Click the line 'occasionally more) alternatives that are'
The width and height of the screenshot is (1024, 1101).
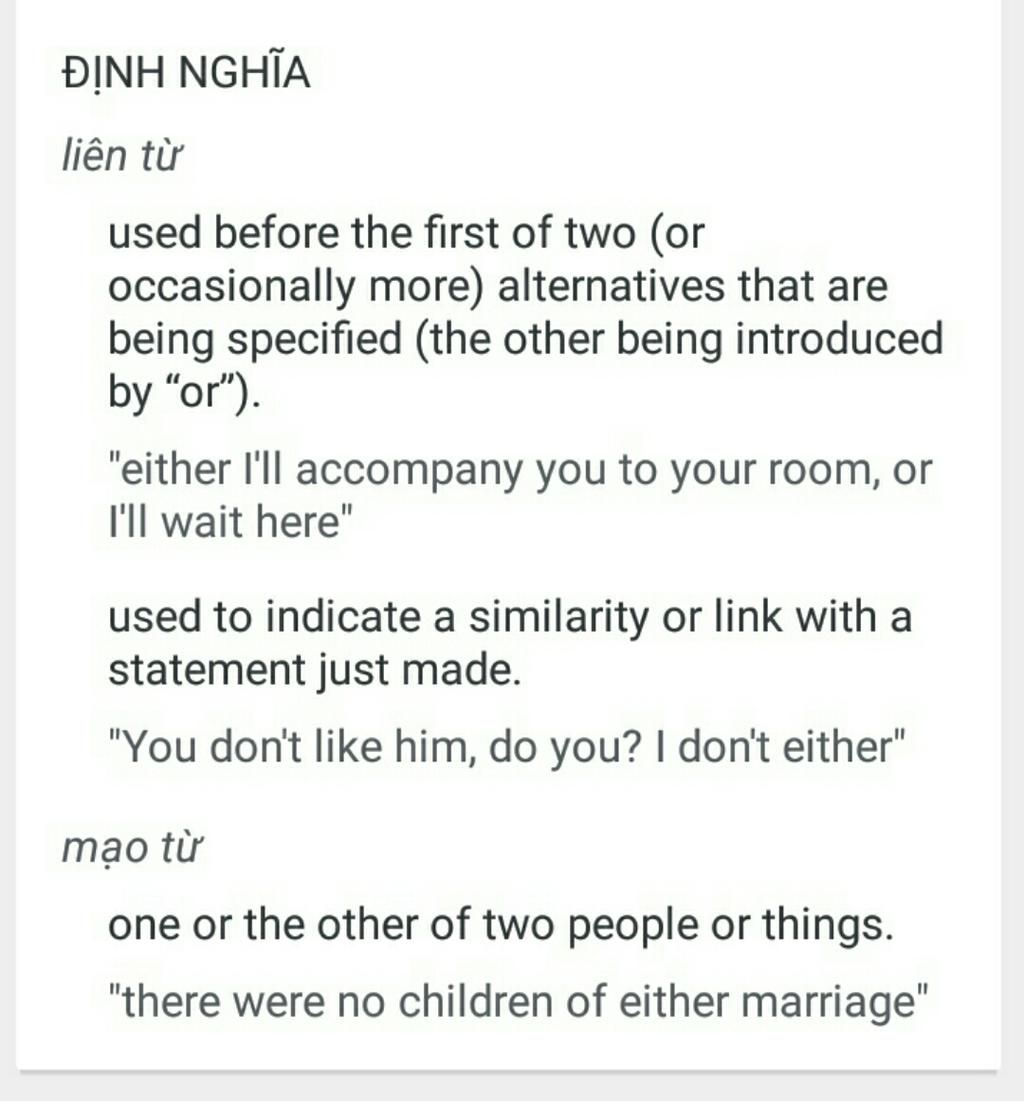click(x=497, y=286)
